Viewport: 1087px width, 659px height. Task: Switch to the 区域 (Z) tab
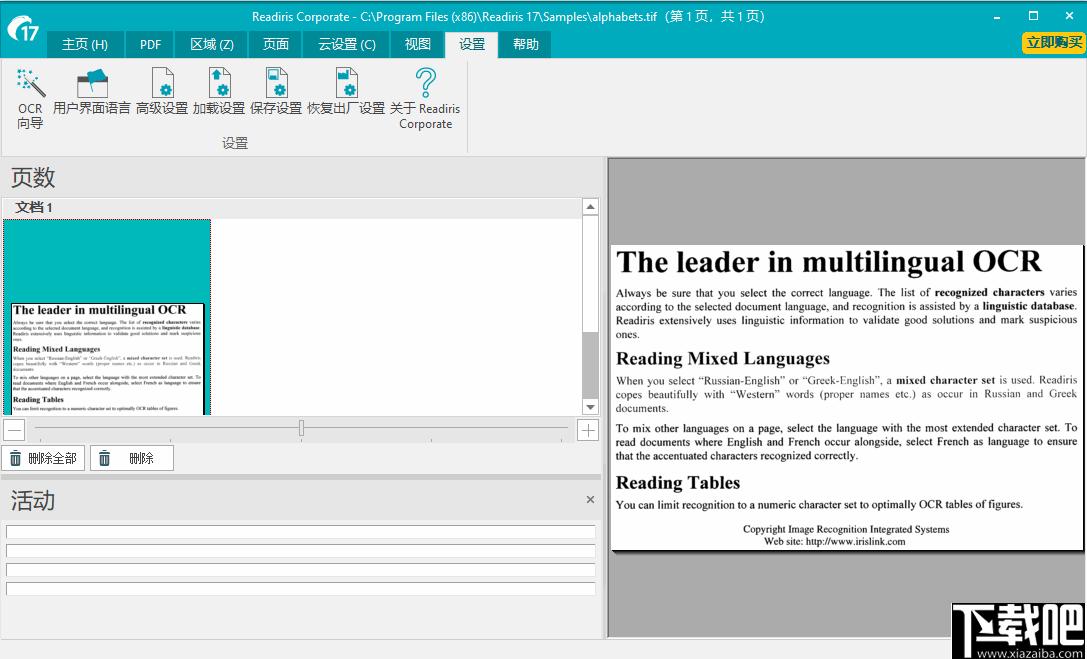click(212, 44)
